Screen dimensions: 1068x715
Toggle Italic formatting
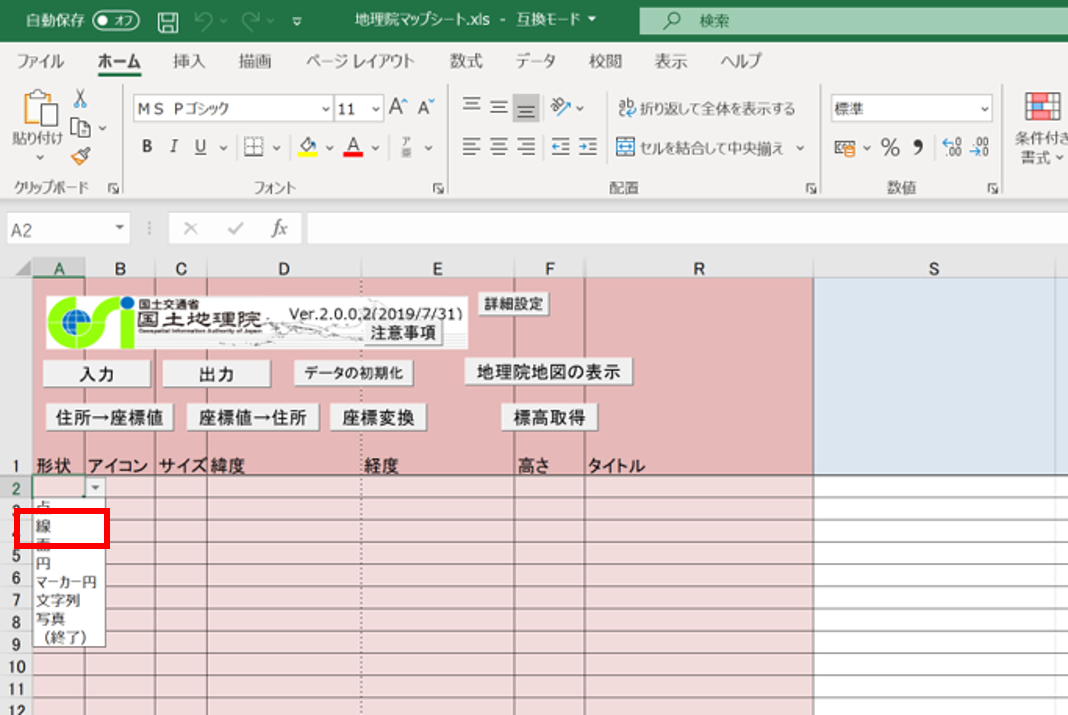174,146
